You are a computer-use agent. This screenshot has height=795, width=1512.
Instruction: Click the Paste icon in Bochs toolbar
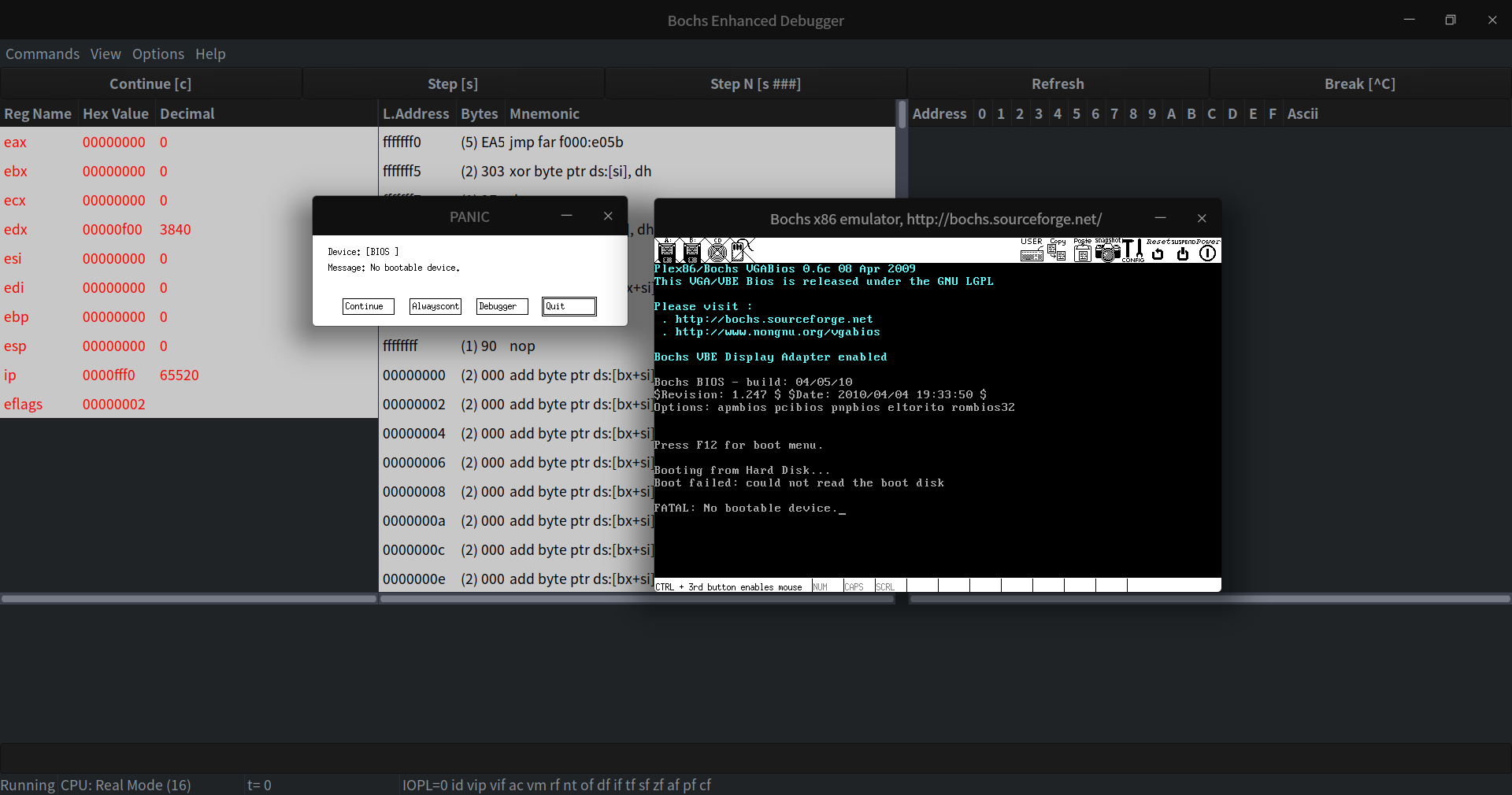[1082, 251]
